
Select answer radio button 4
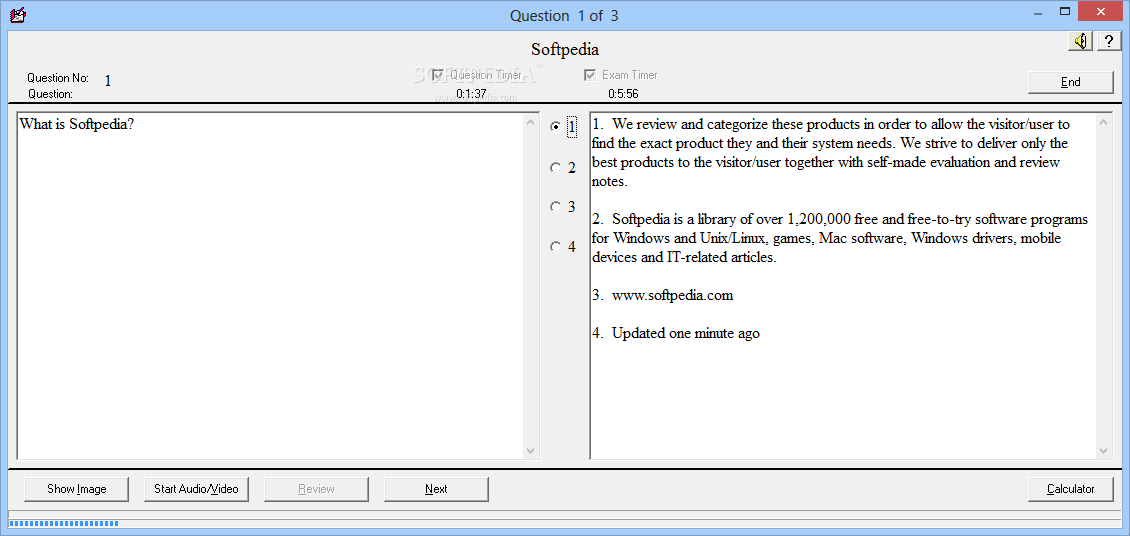[555, 246]
